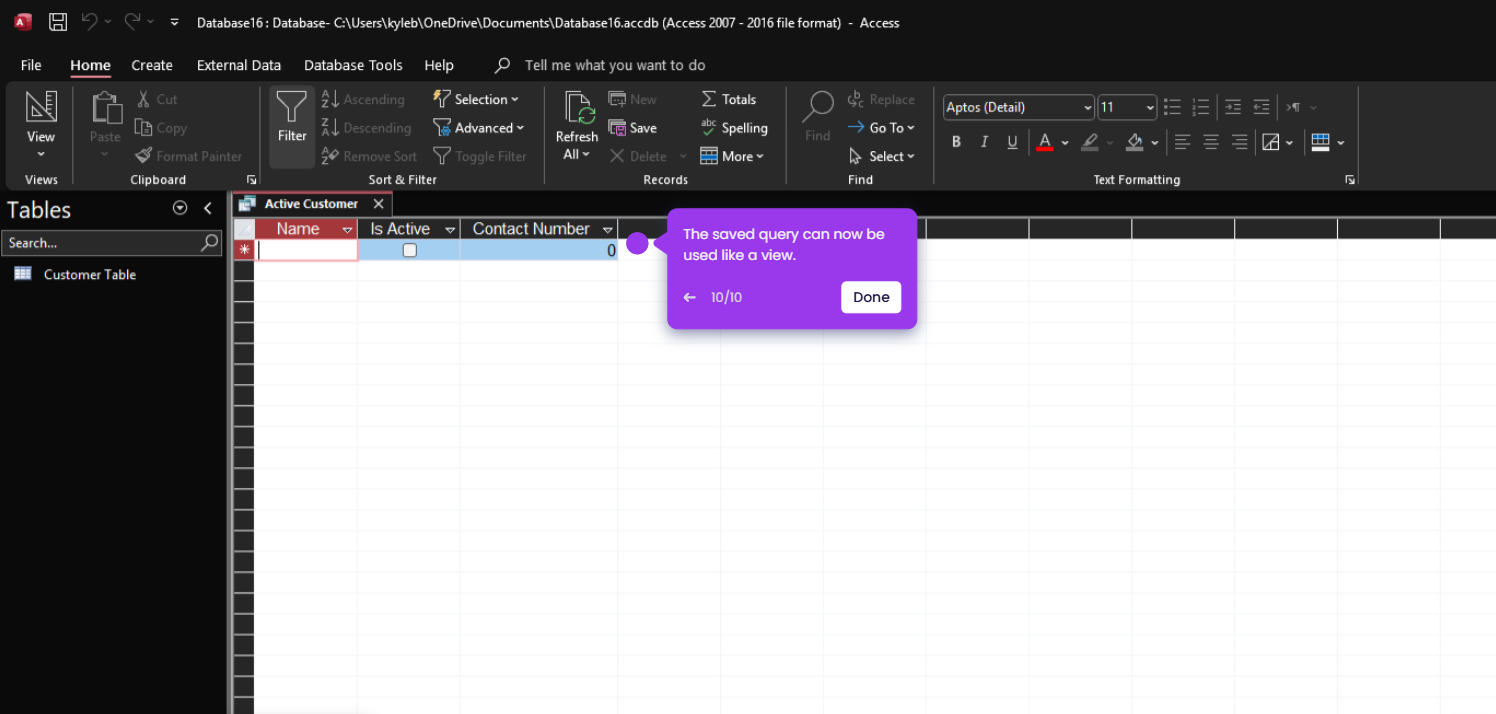Screen dimensions: 1496x714
Task: Switch to the External Data tab
Action: 239,65
